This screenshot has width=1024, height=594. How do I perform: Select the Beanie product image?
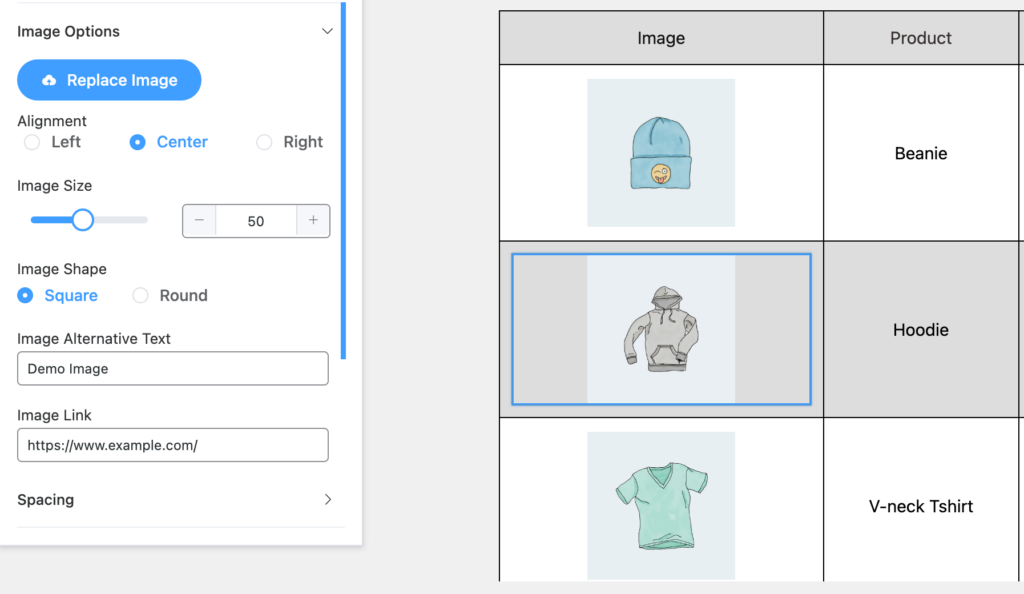click(x=661, y=153)
